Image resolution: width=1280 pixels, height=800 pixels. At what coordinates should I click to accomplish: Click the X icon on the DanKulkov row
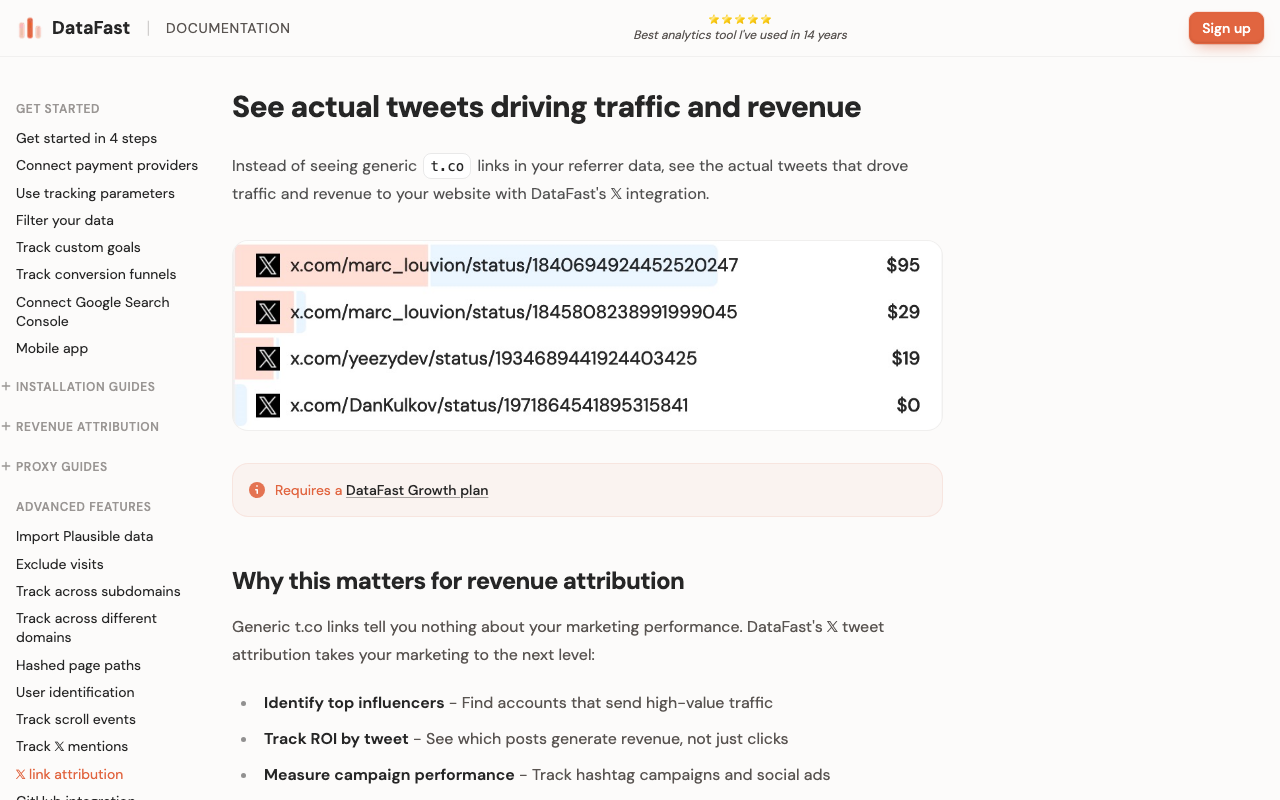[267, 405]
